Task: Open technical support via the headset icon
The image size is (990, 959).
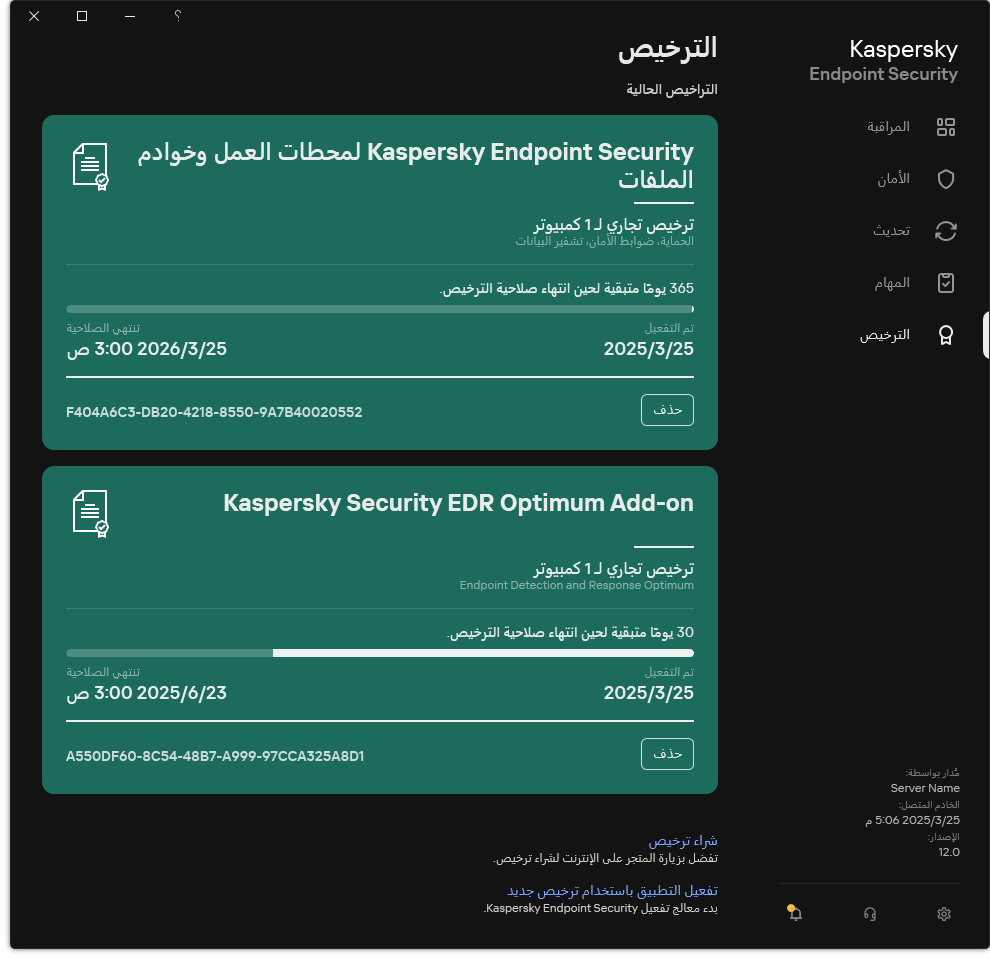Action: (x=869, y=914)
